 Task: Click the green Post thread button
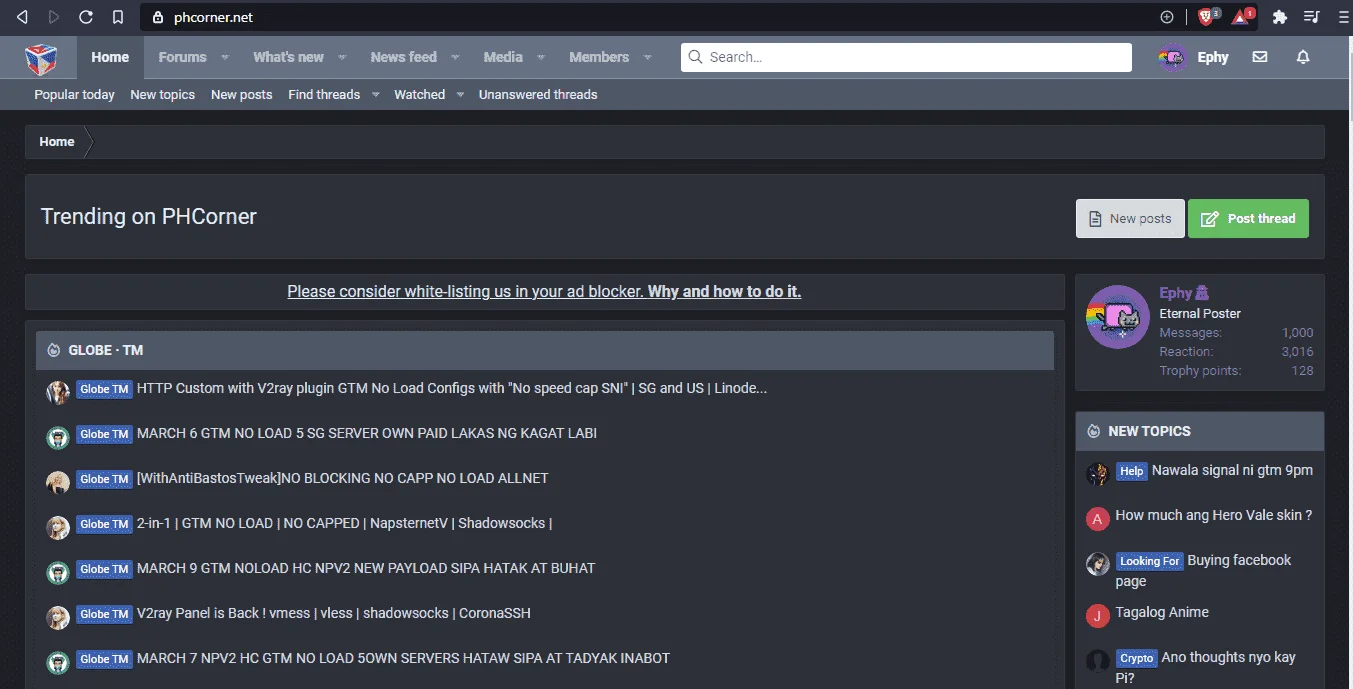coord(1248,218)
